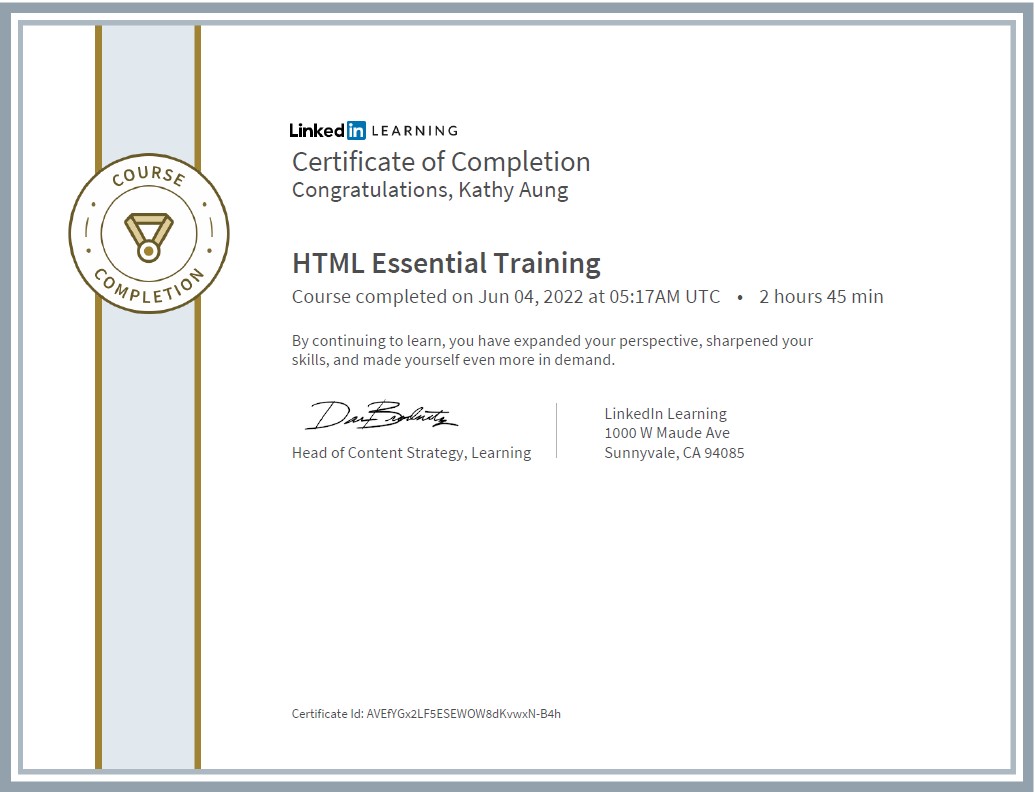This screenshot has width=1035, height=792.
Task: Click the Head of Content Strategy title
Action: click(x=411, y=453)
